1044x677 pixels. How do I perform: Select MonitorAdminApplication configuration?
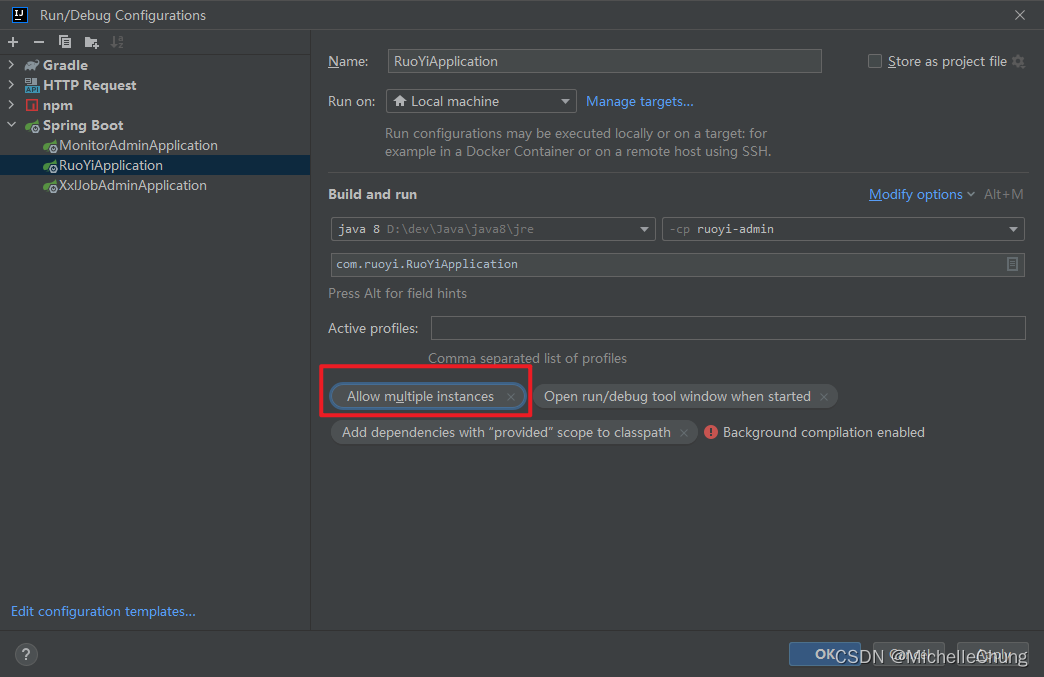pos(138,145)
